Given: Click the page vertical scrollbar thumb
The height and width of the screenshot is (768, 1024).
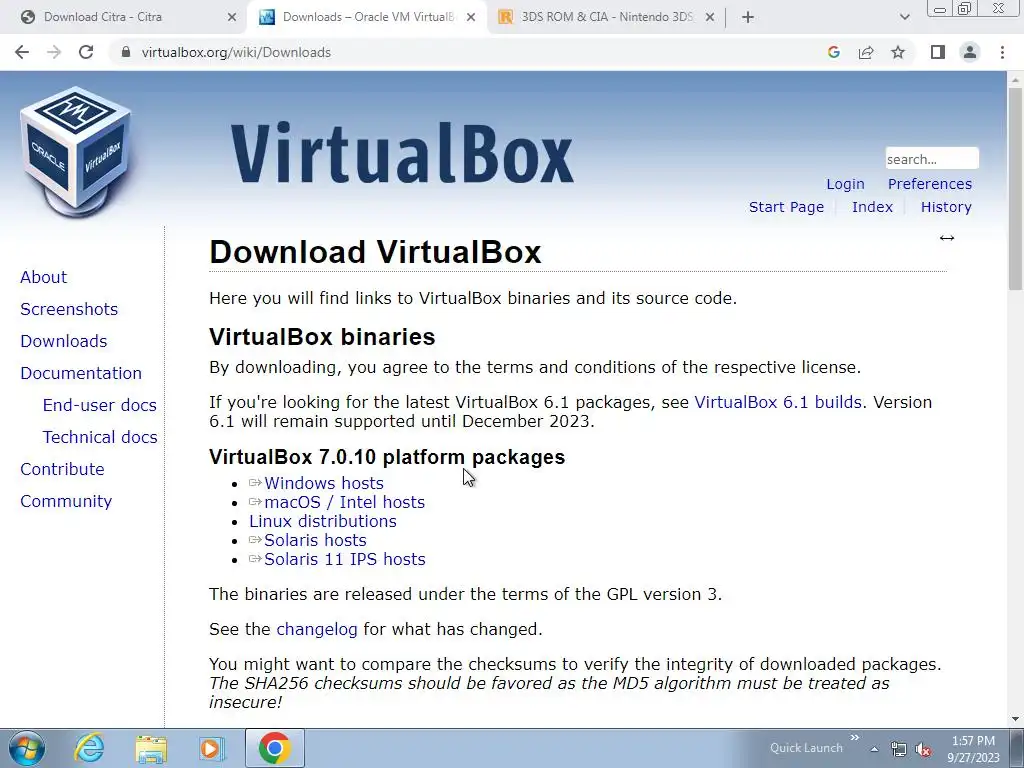Looking at the screenshot, I should click(x=1015, y=188).
